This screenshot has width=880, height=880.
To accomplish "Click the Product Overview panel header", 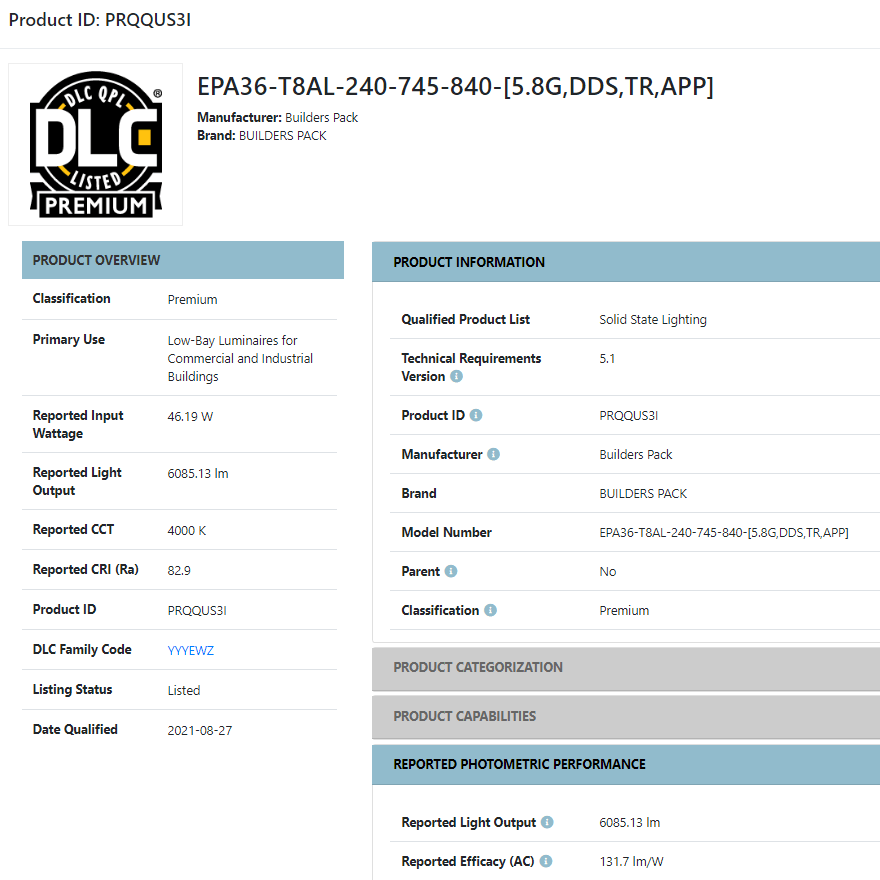I will (x=183, y=260).
